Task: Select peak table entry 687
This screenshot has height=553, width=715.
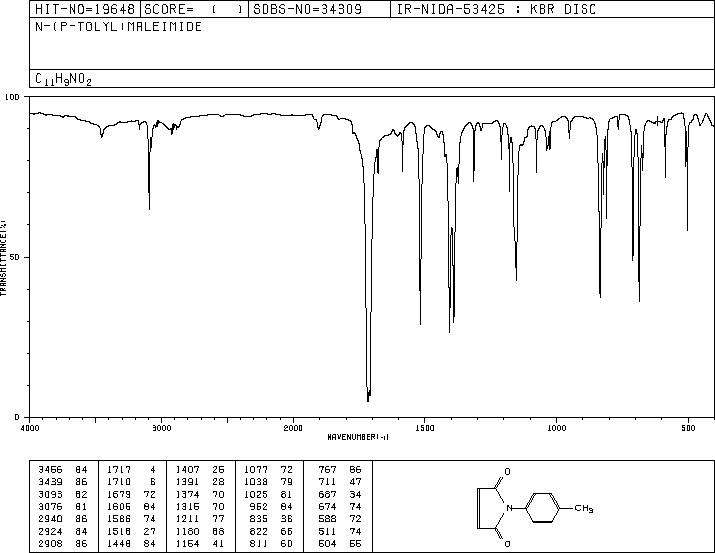Action: (327, 494)
